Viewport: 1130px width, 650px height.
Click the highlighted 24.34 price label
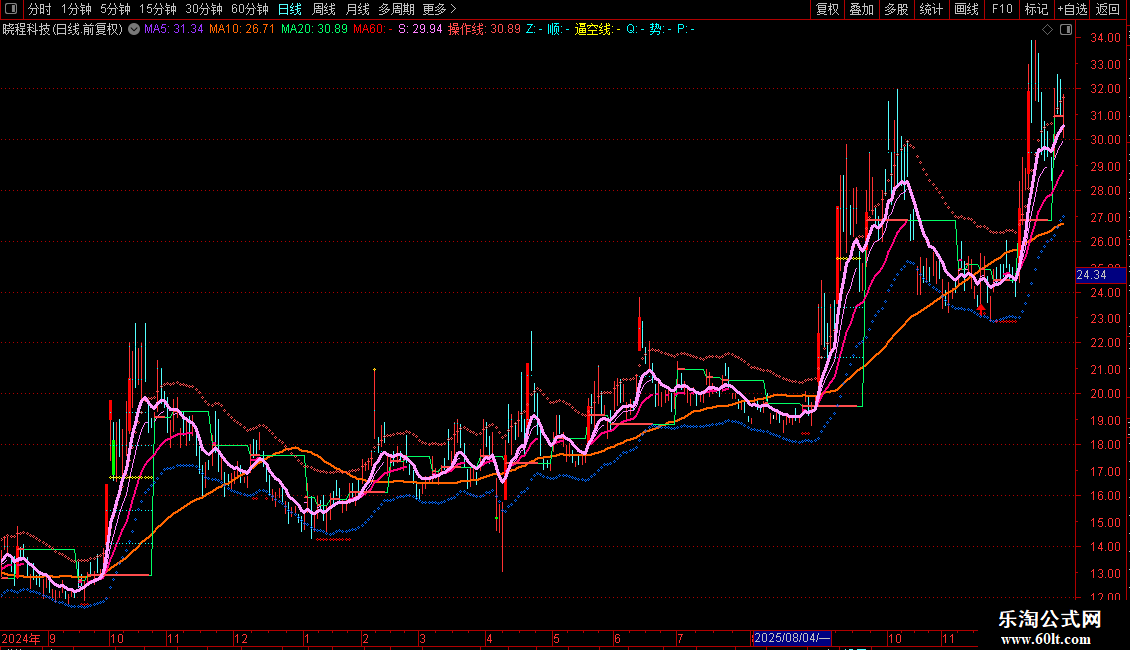(x=1099, y=275)
